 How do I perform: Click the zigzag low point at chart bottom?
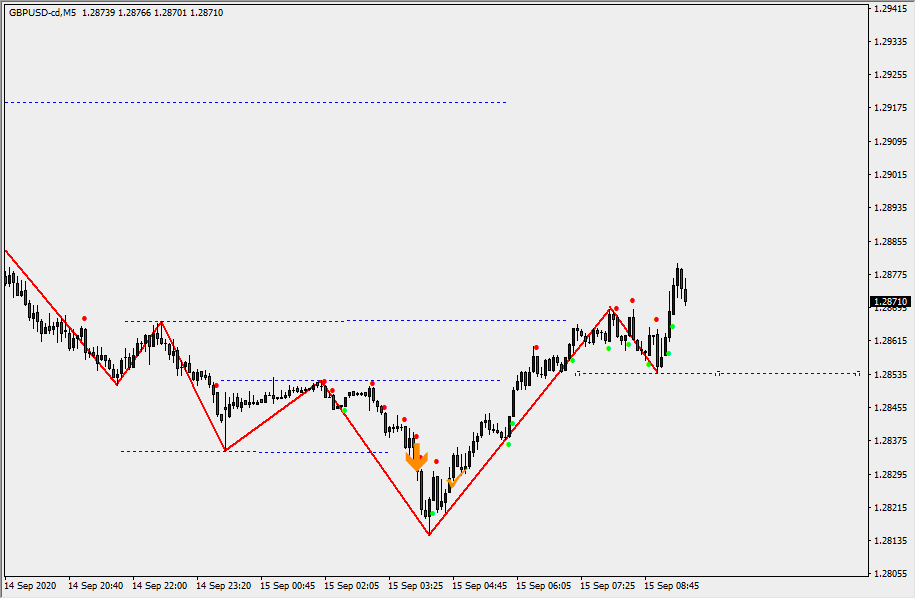tap(429, 534)
